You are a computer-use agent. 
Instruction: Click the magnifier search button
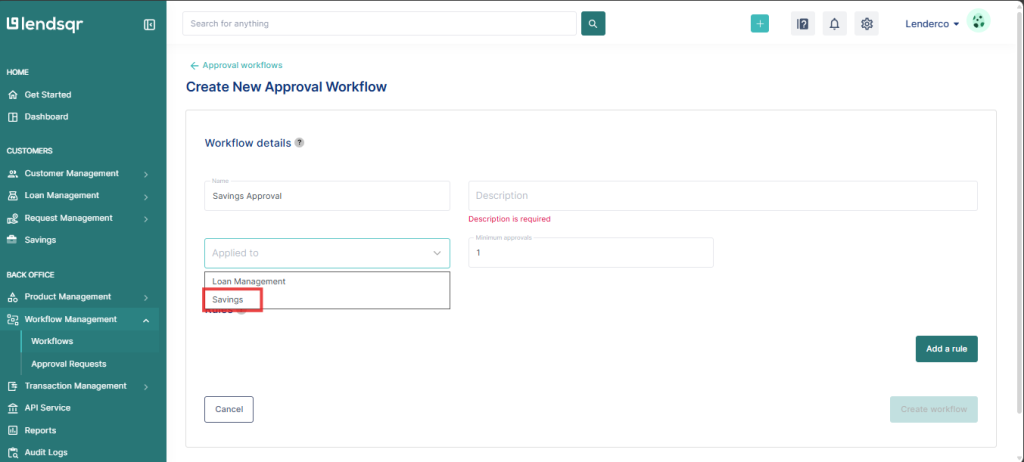[x=593, y=23]
